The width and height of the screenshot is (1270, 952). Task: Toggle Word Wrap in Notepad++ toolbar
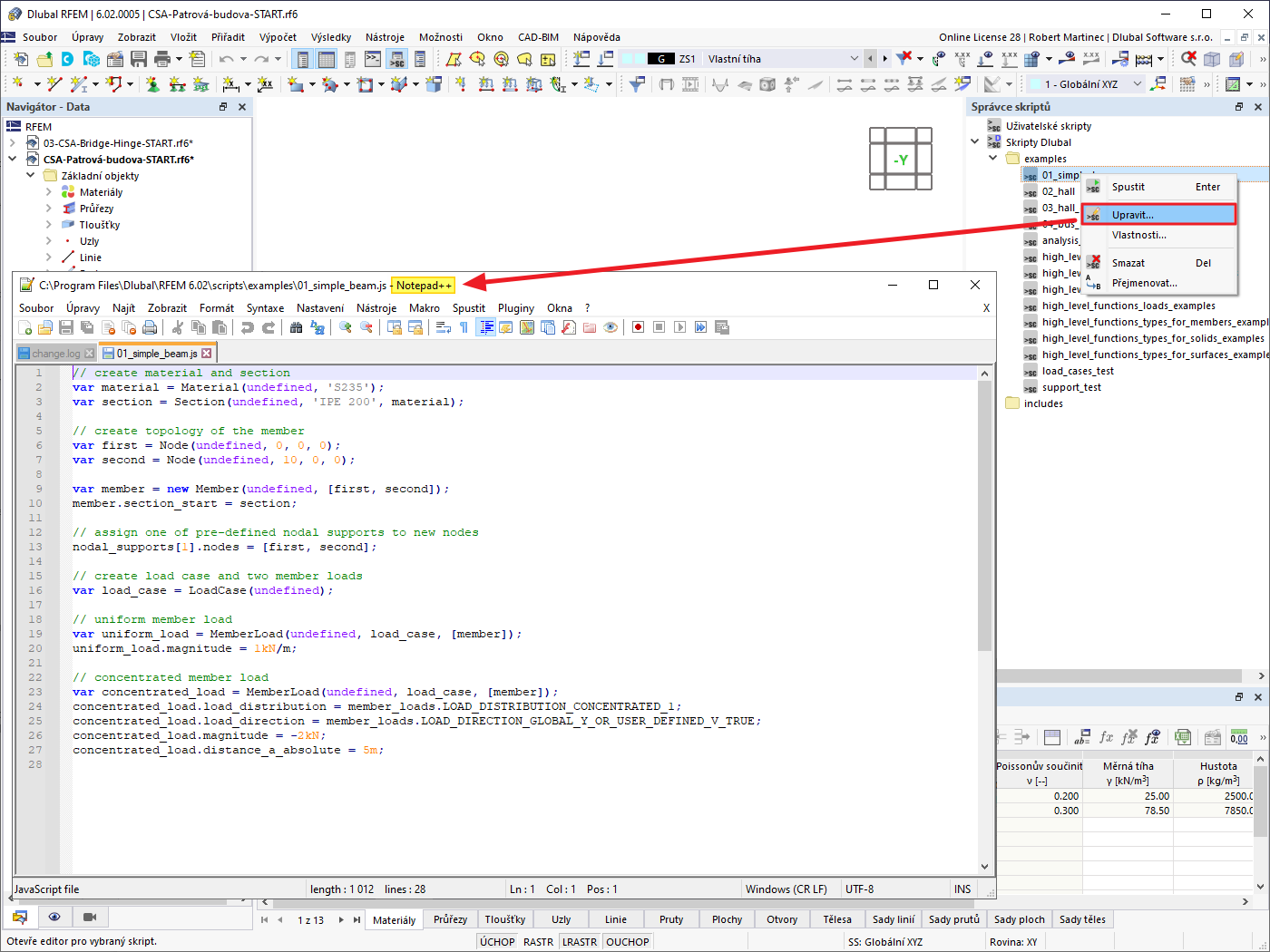[x=444, y=327]
